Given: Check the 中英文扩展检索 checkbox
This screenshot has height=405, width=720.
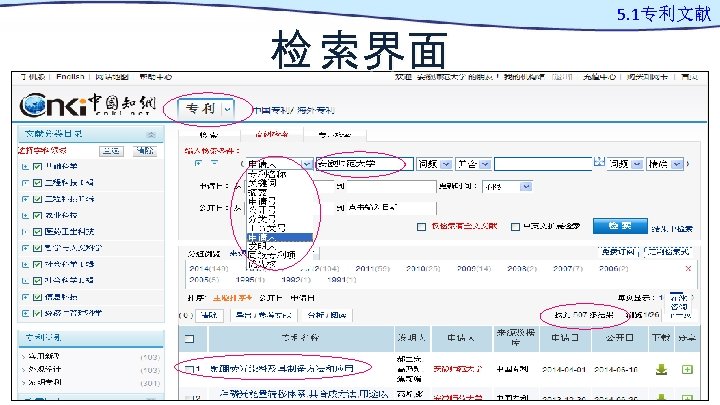Looking at the screenshot, I should 515,226.
